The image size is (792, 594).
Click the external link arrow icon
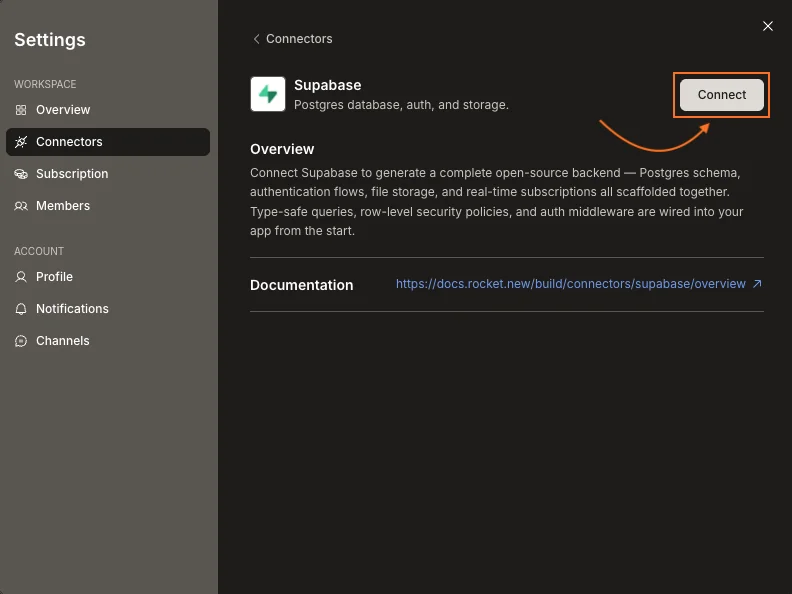(757, 284)
